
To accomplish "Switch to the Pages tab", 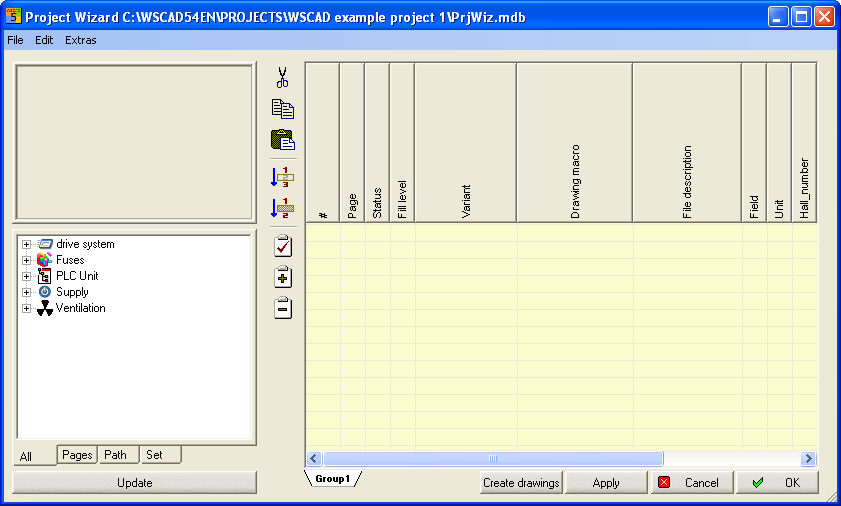I will 77,455.
